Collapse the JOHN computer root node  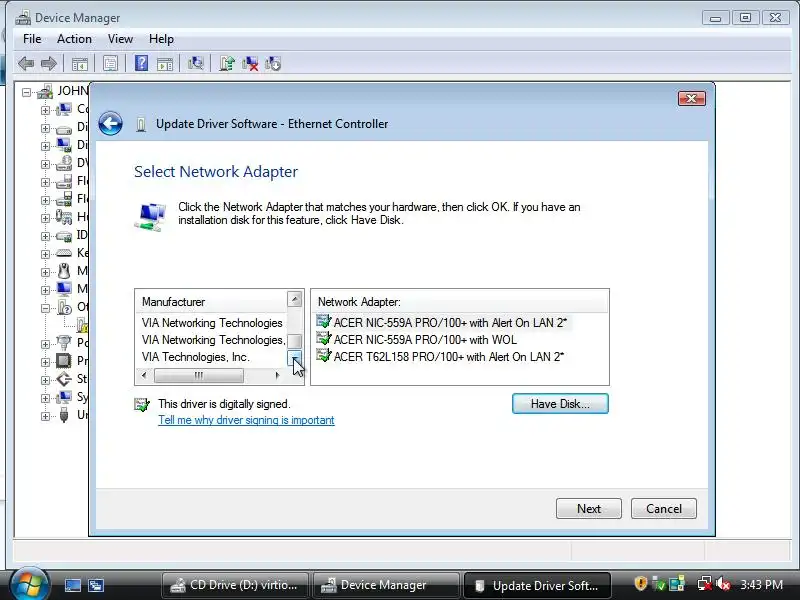coord(27,92)
